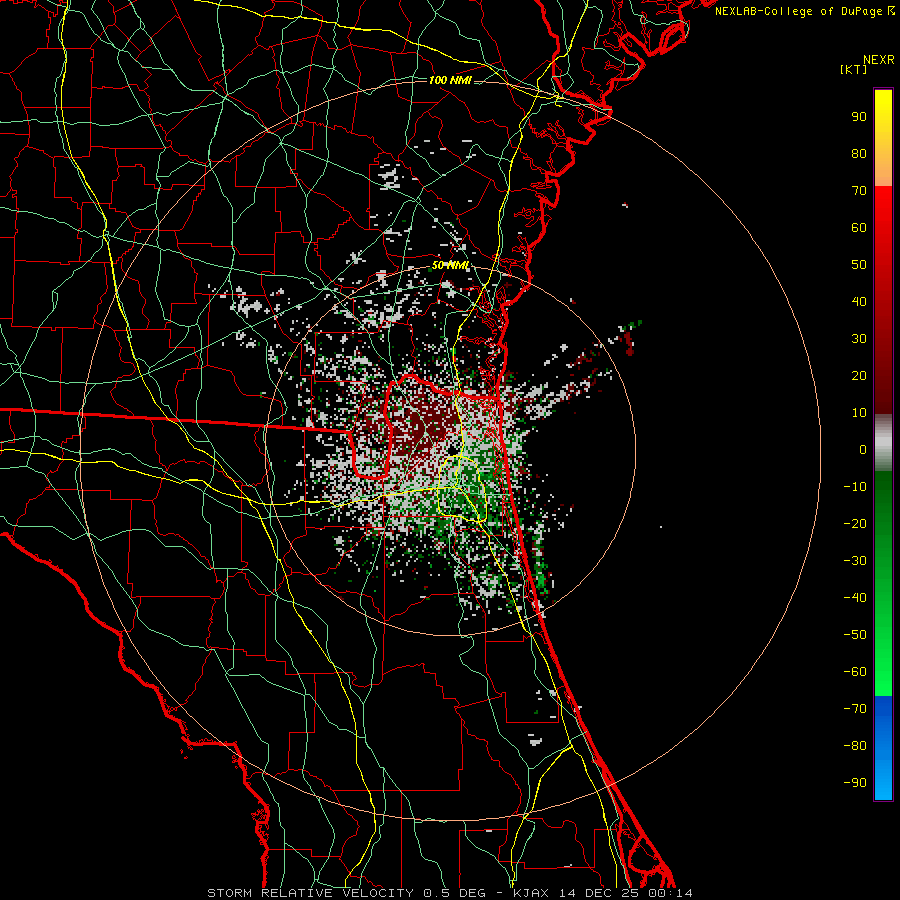This screenshot has width=900, height=900.
Task: Click the -80 knot colorbar label
Action: click(855, 746)
